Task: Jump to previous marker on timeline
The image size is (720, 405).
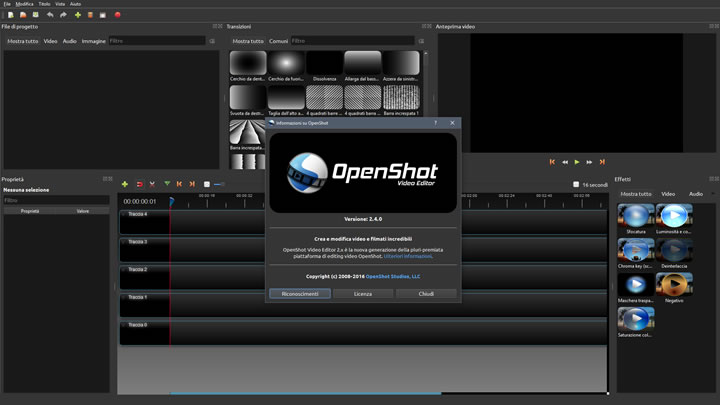Action: coord(179,184)
